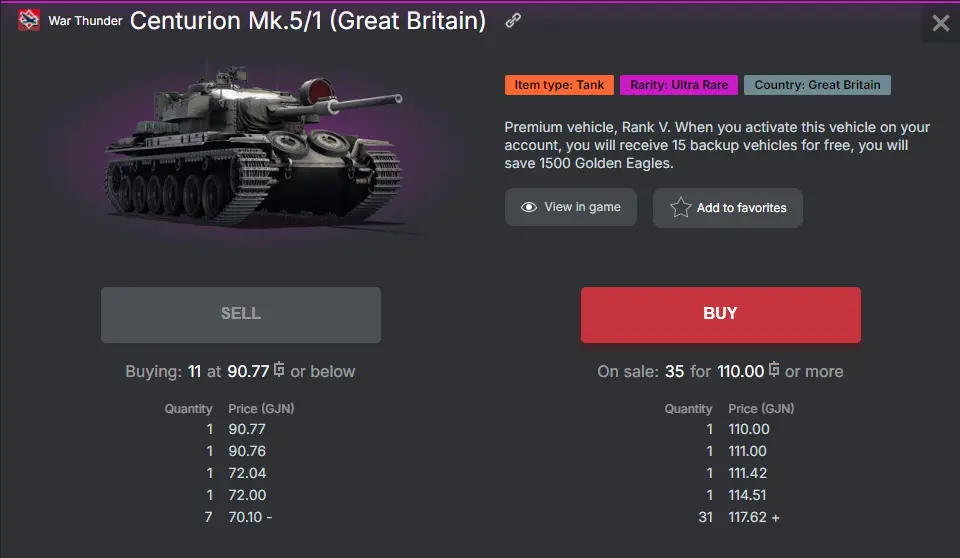The width and height of the screenshot is (960, 558).
Task: Open View in game button
Action: click(x=570, y=207)
